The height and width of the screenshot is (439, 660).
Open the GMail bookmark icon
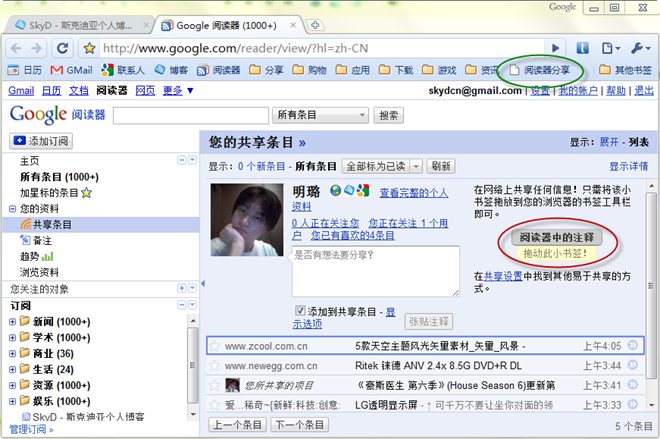(x=56, y=70)
